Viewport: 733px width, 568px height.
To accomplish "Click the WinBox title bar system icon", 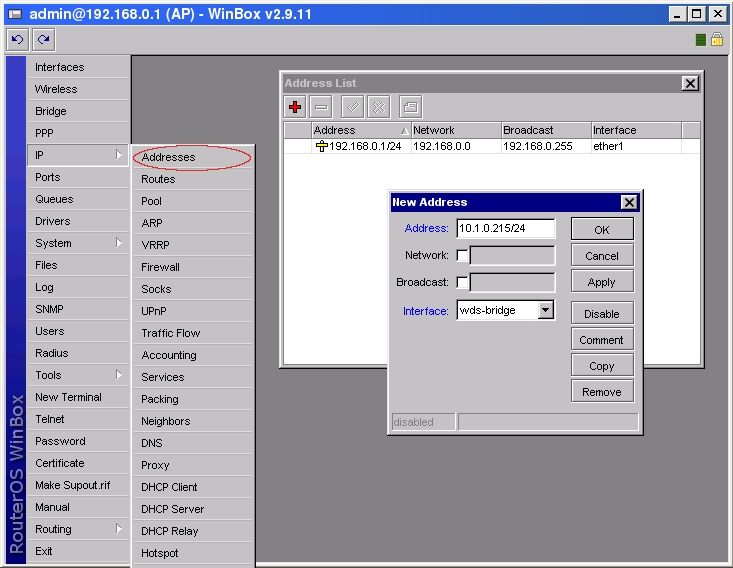I will click(x=15, y=14).
